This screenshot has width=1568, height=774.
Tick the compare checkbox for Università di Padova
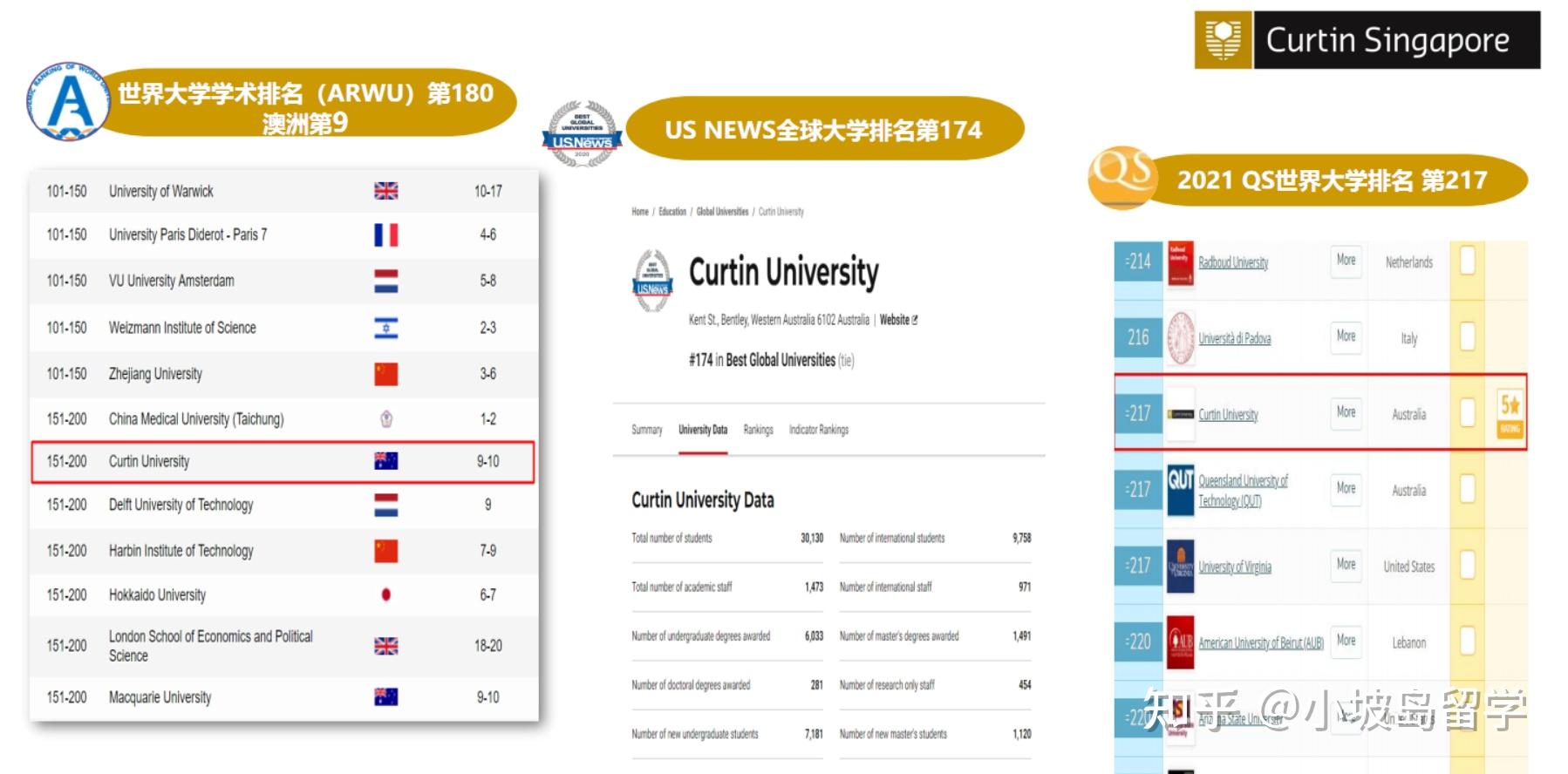pyautogui.click(x=1468, y=336)
